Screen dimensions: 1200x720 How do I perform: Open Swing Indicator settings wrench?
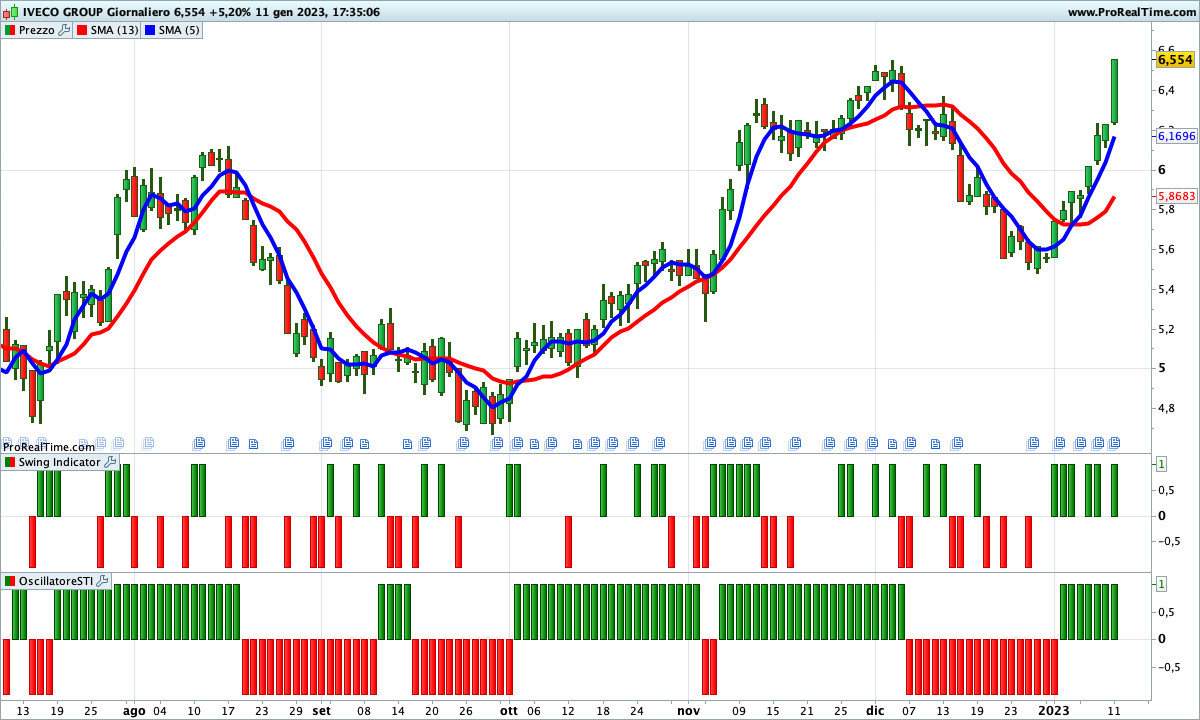point(110,462)
